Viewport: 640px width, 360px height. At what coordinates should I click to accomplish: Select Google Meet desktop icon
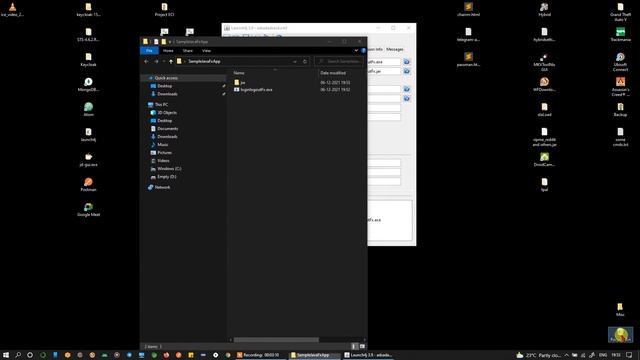[88, 209]
